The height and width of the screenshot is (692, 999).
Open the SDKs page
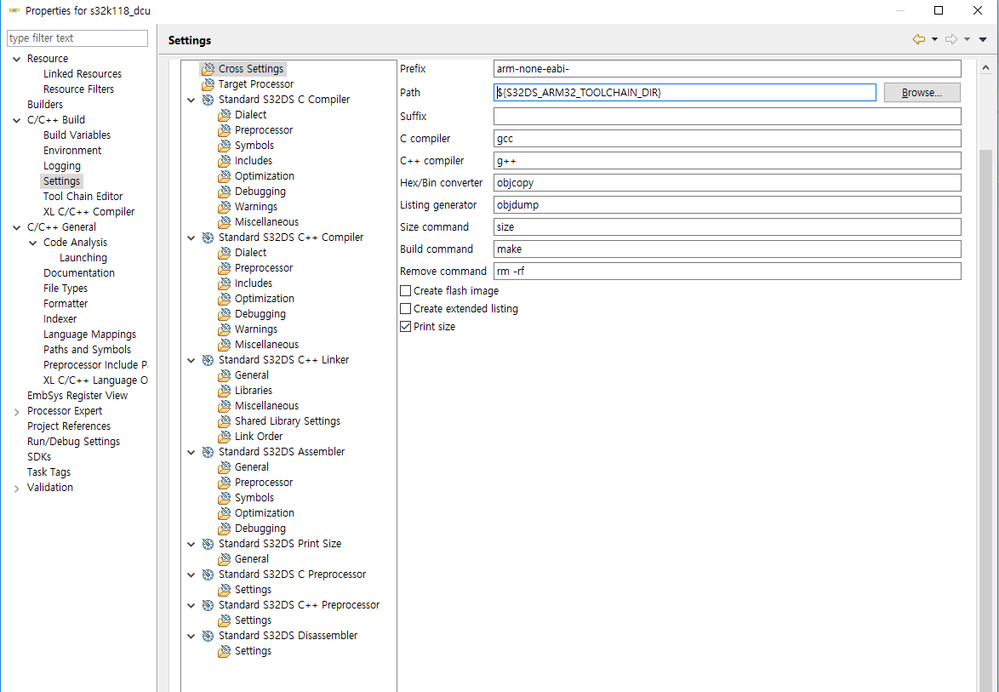click(x=39, y=457)
